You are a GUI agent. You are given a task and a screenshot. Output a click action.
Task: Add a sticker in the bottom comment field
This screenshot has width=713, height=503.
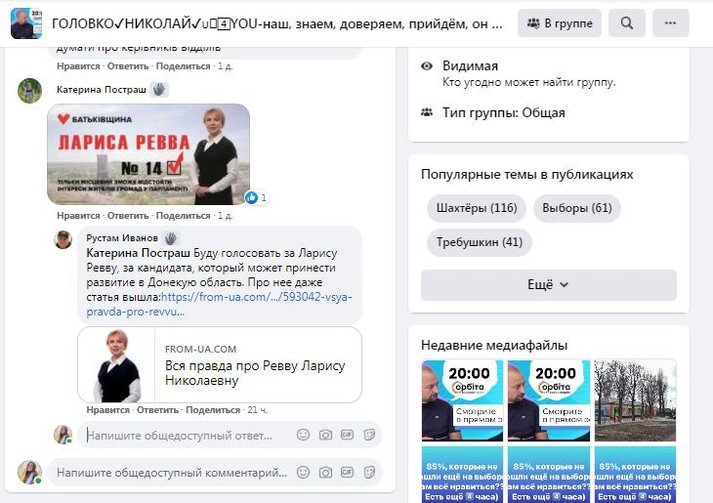[x=369, y=473]
